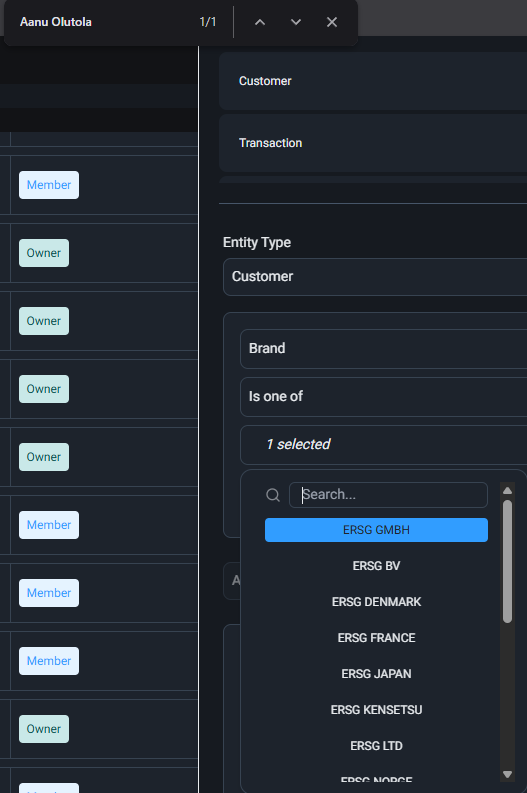Viewport: 527px width, 793px height.
Task: Select ERSG LTD option
Action: tap(376, 746)
